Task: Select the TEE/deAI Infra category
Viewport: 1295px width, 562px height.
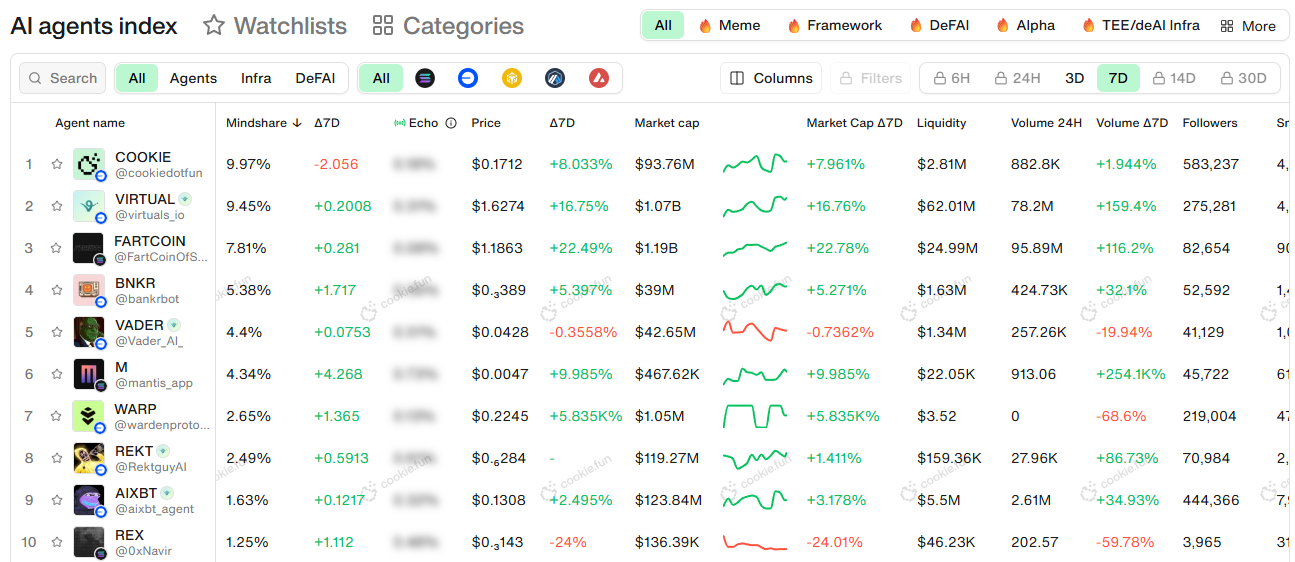Action: pyautogui.click(x=1141, y=26)
